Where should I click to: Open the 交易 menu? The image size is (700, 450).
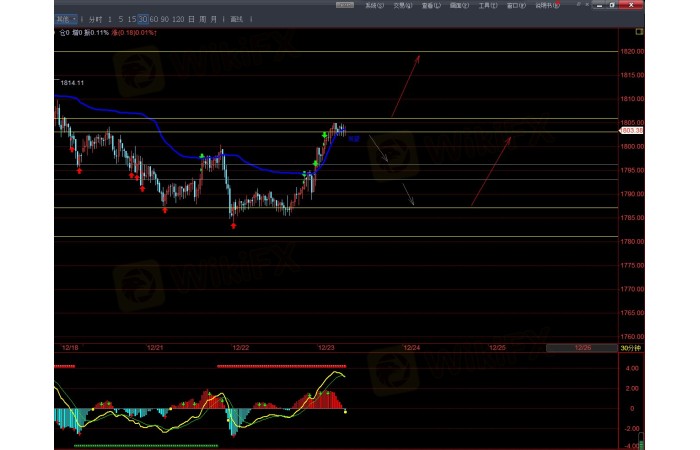[x=402, y=5]
